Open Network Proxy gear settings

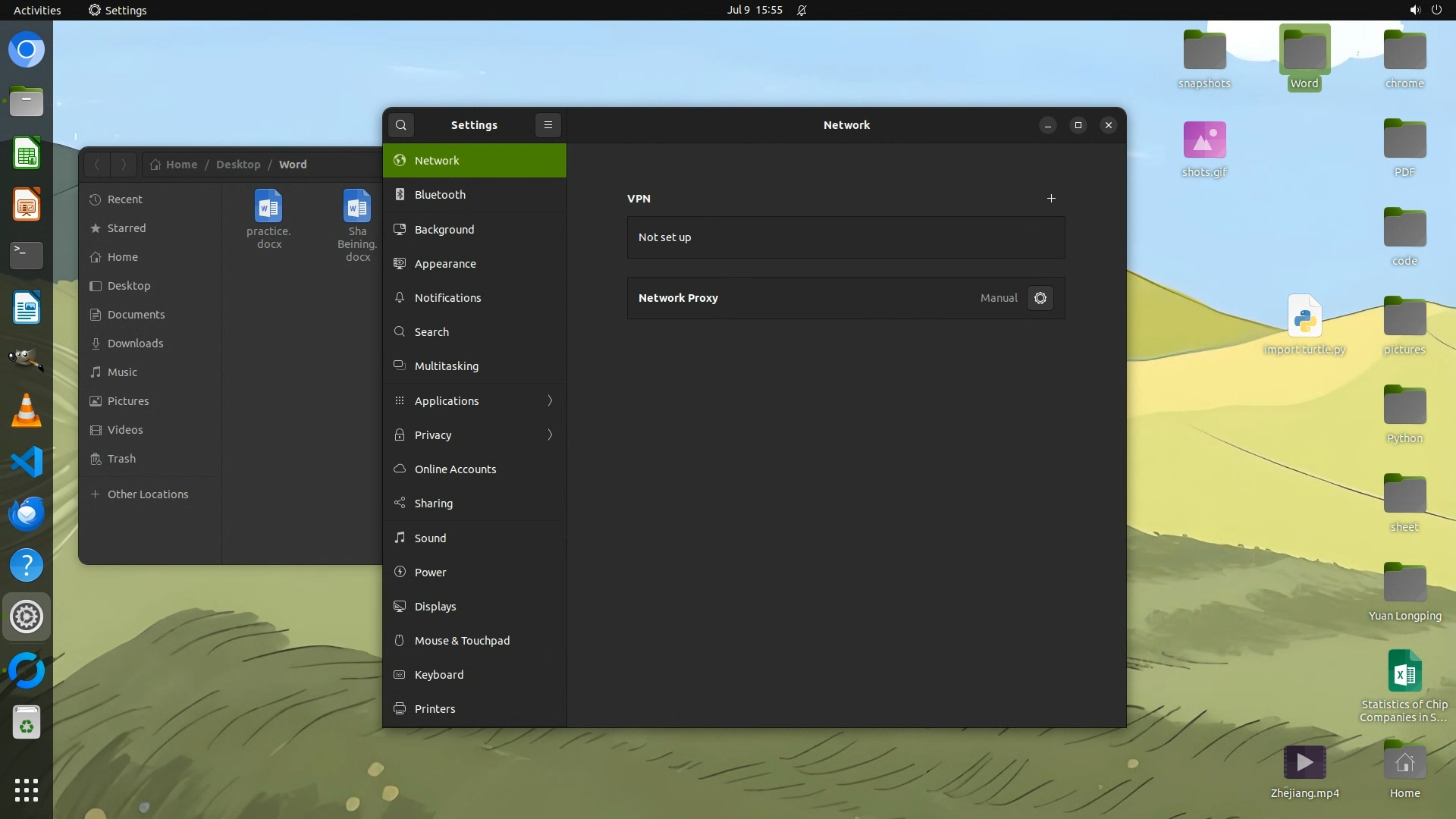pyautogui.click(x=1040, y=298)
